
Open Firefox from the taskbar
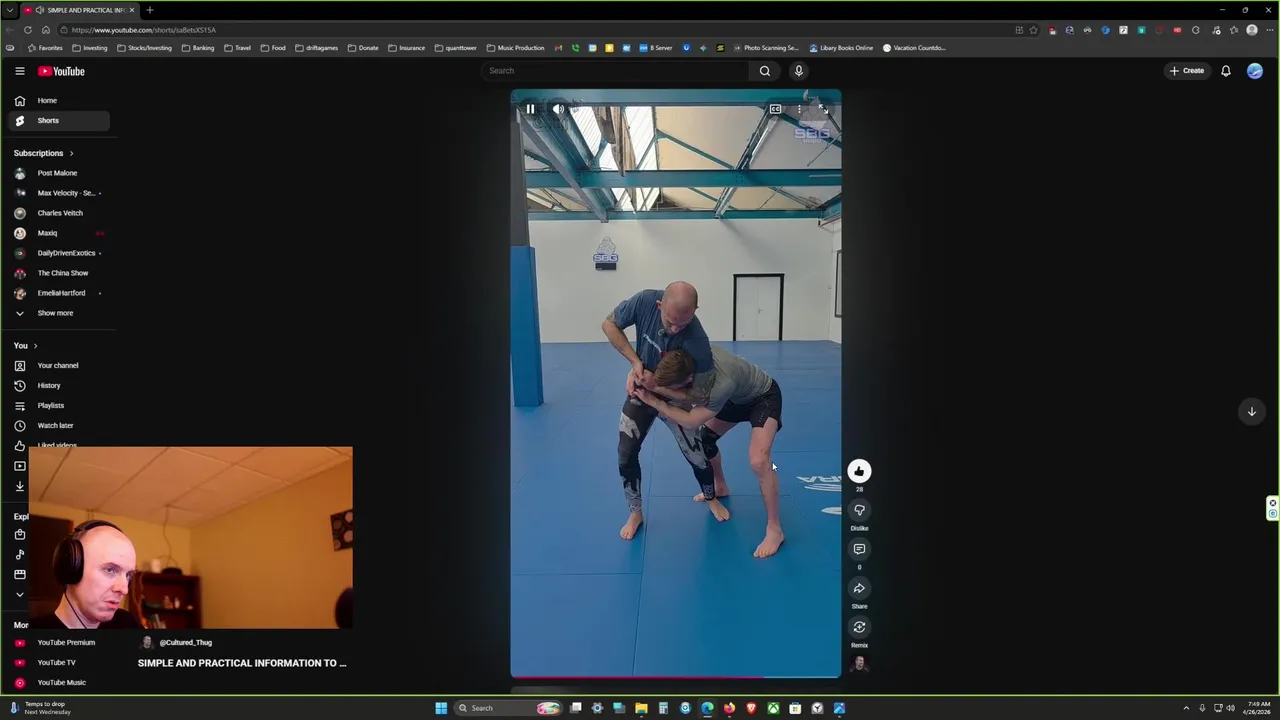(729, 708)
